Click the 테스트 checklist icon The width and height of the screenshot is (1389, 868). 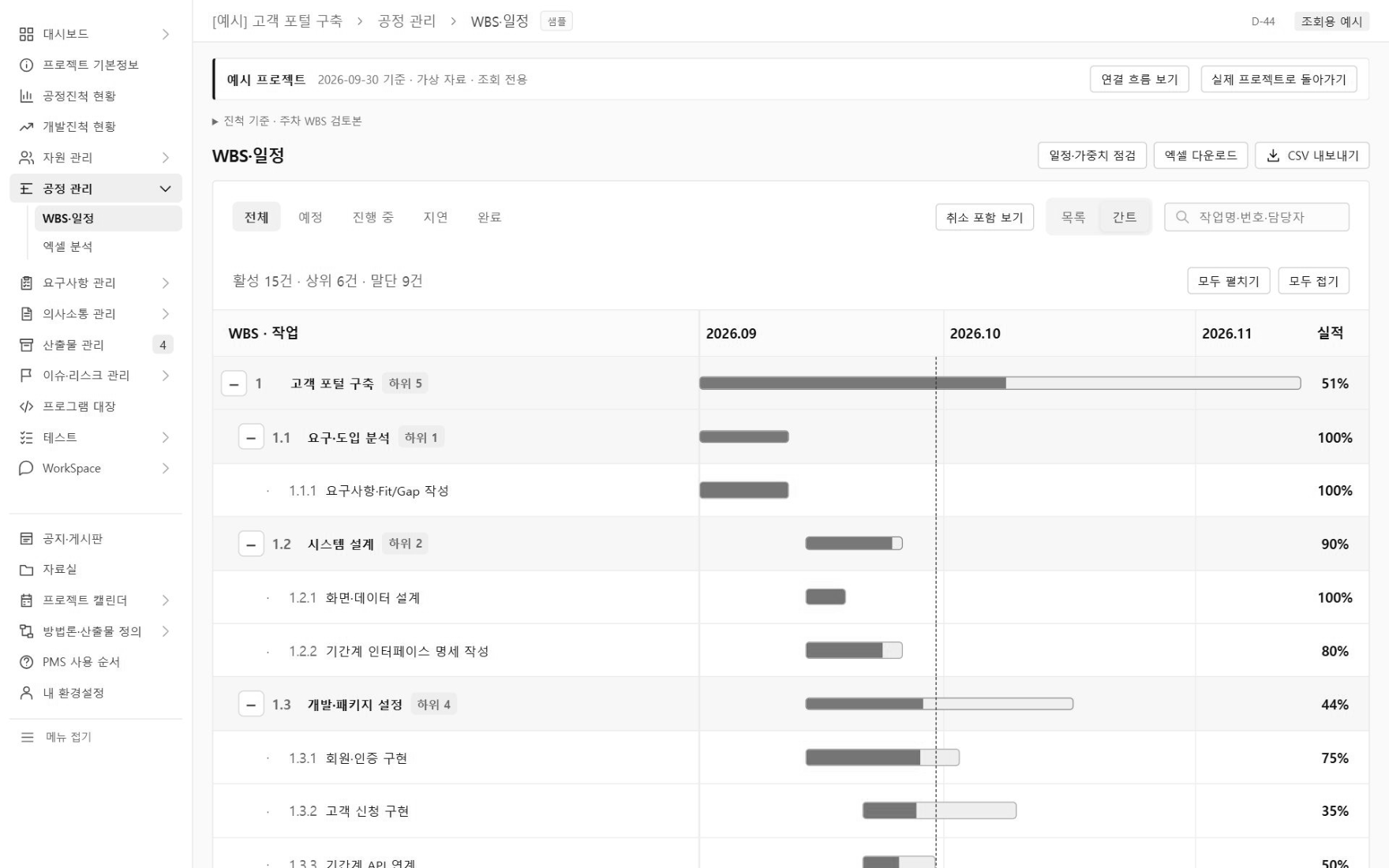point(27,437)
